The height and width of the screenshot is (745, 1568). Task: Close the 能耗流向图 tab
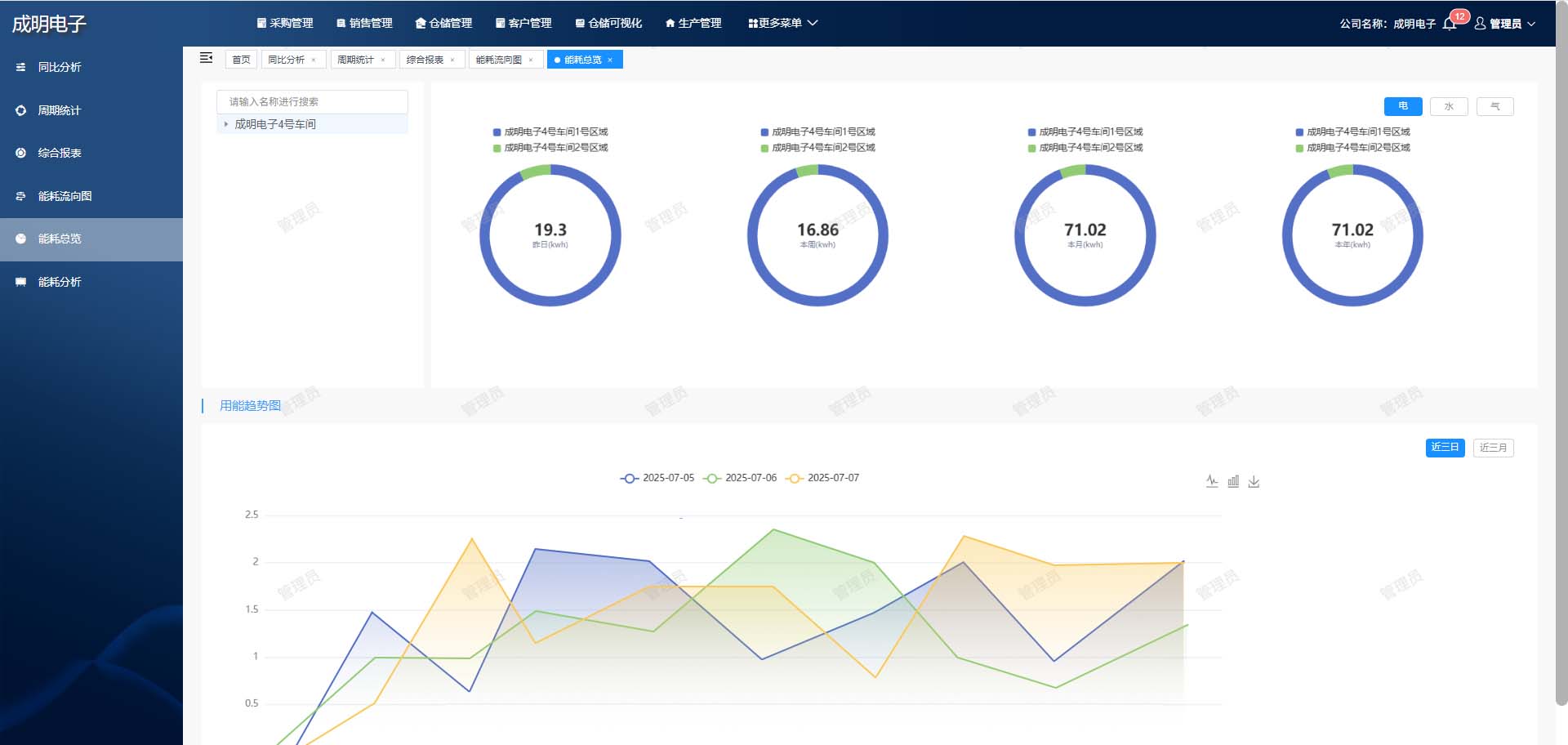pos(531,60)
